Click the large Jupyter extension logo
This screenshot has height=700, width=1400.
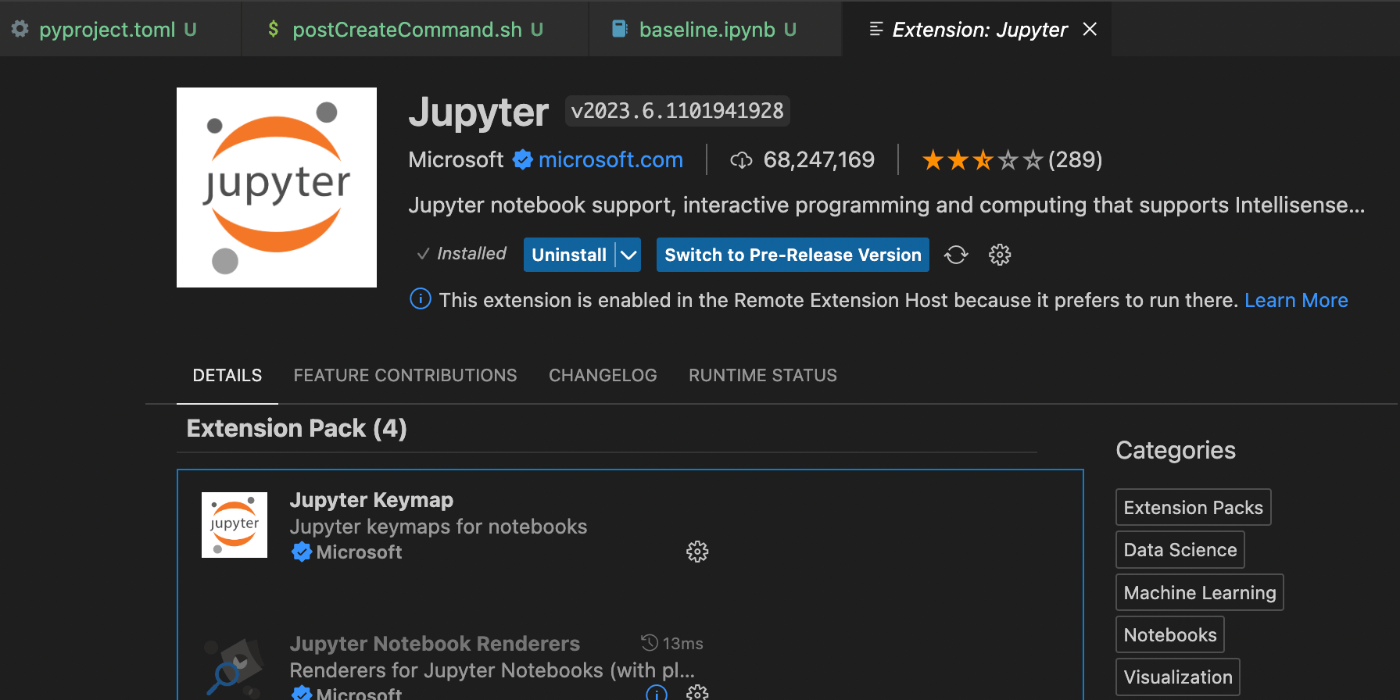click(277, 187)
